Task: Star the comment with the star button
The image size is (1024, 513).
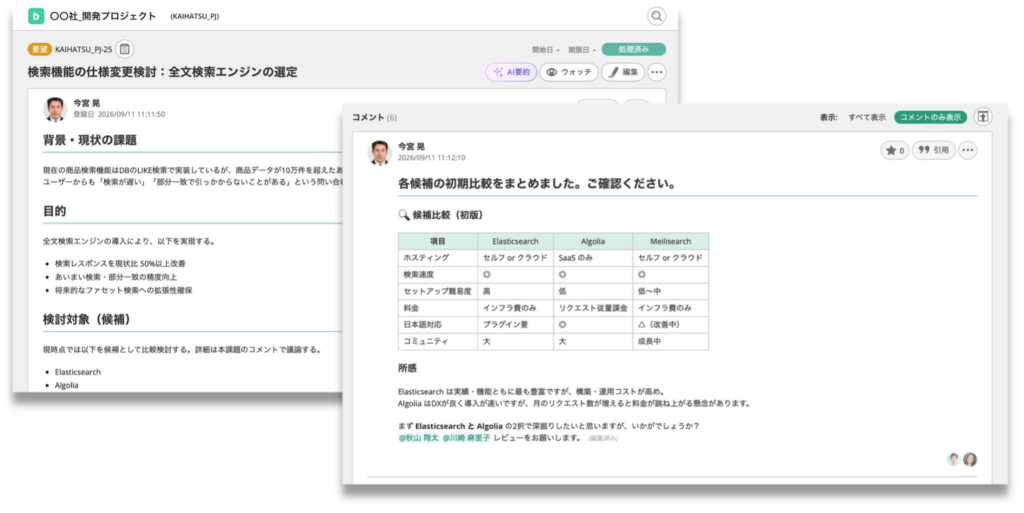Action: (x=895, y=150)
